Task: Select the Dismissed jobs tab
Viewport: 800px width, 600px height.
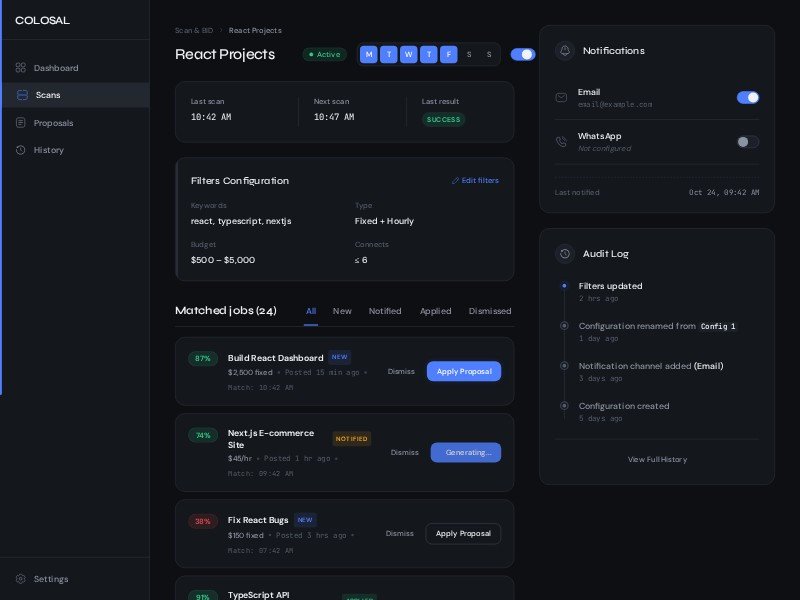Action: tap(490, 311)
